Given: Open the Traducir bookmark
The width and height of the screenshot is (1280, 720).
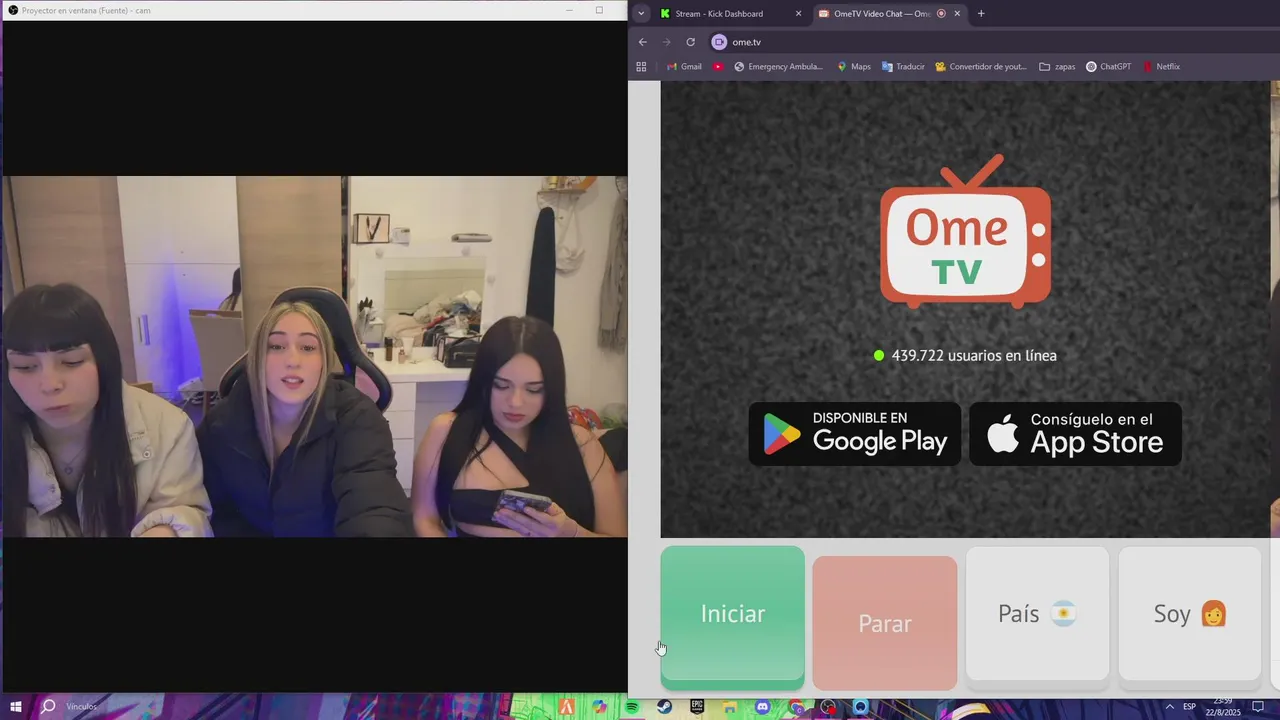Looking at the screenshot, I should [x=903, y=67].
